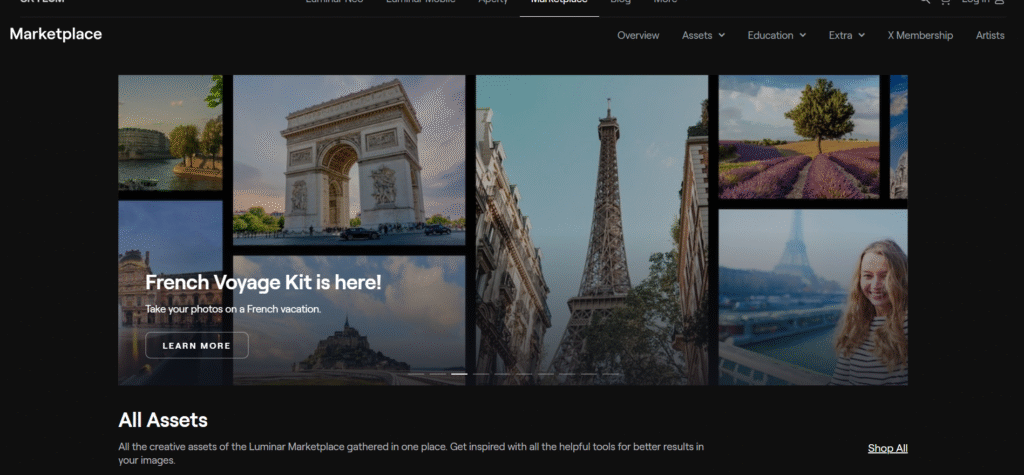
Task: Click the 'All Assets' heading
Action: [163, 420]
